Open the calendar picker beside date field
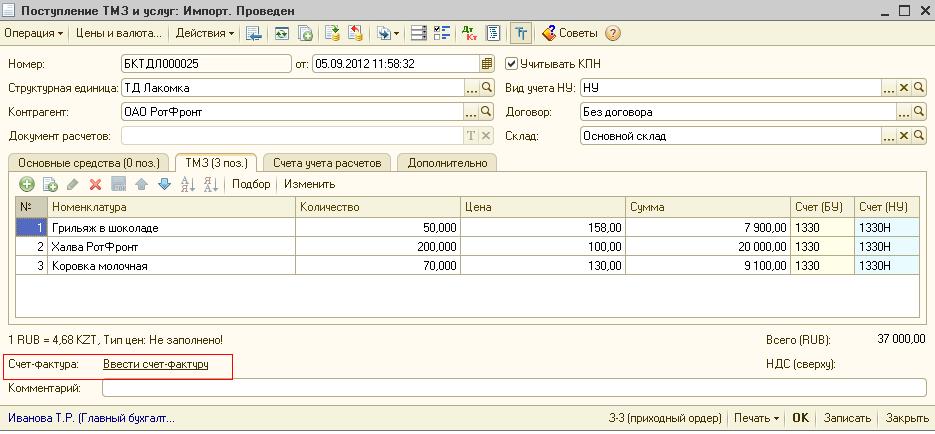The image size is (935, 434). (487, 63)
